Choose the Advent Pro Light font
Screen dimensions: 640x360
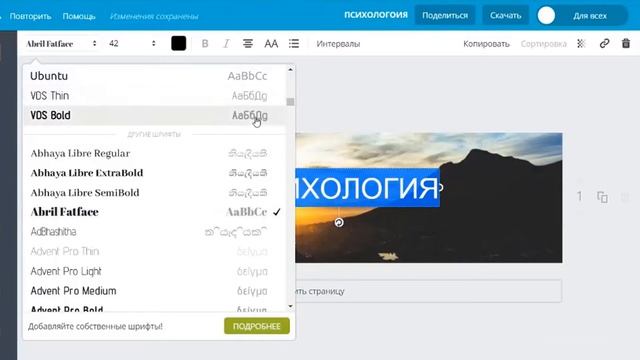[x=154, y=271]
